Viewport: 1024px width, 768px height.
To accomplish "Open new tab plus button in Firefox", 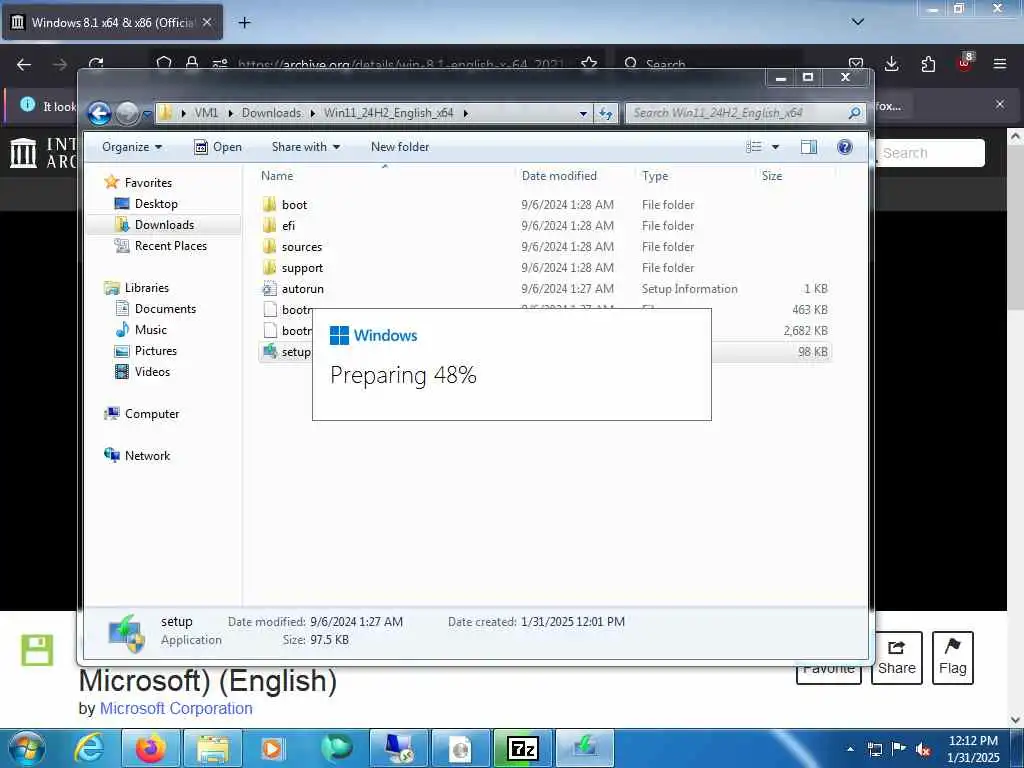I will tap(244, 23).
